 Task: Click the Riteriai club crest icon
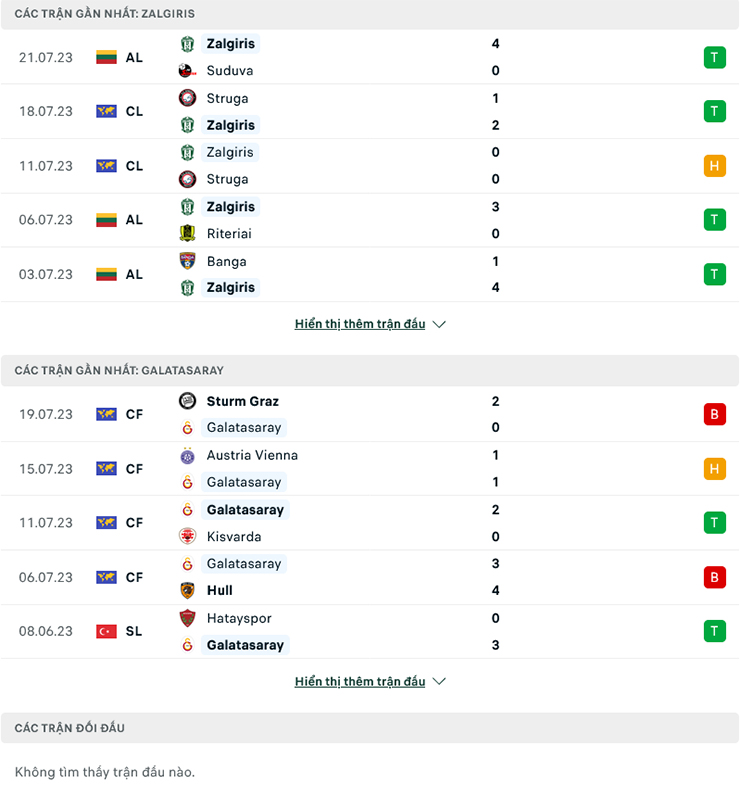click(187, 234)
